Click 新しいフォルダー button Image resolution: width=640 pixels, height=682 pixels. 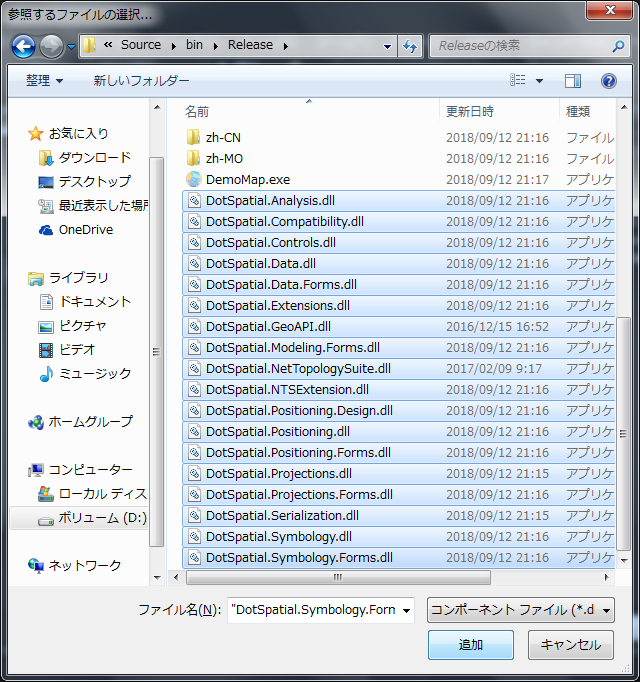click(x=141, y=80)
